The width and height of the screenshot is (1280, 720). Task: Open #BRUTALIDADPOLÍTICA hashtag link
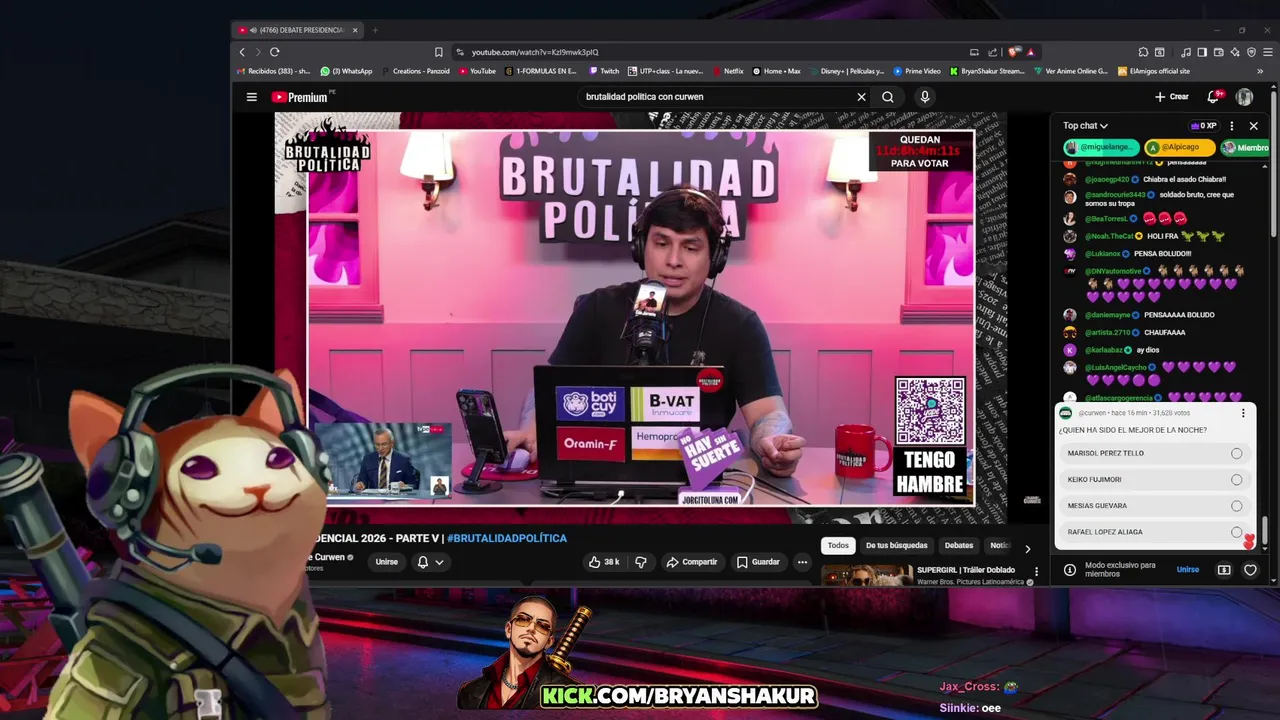point(507,538)
